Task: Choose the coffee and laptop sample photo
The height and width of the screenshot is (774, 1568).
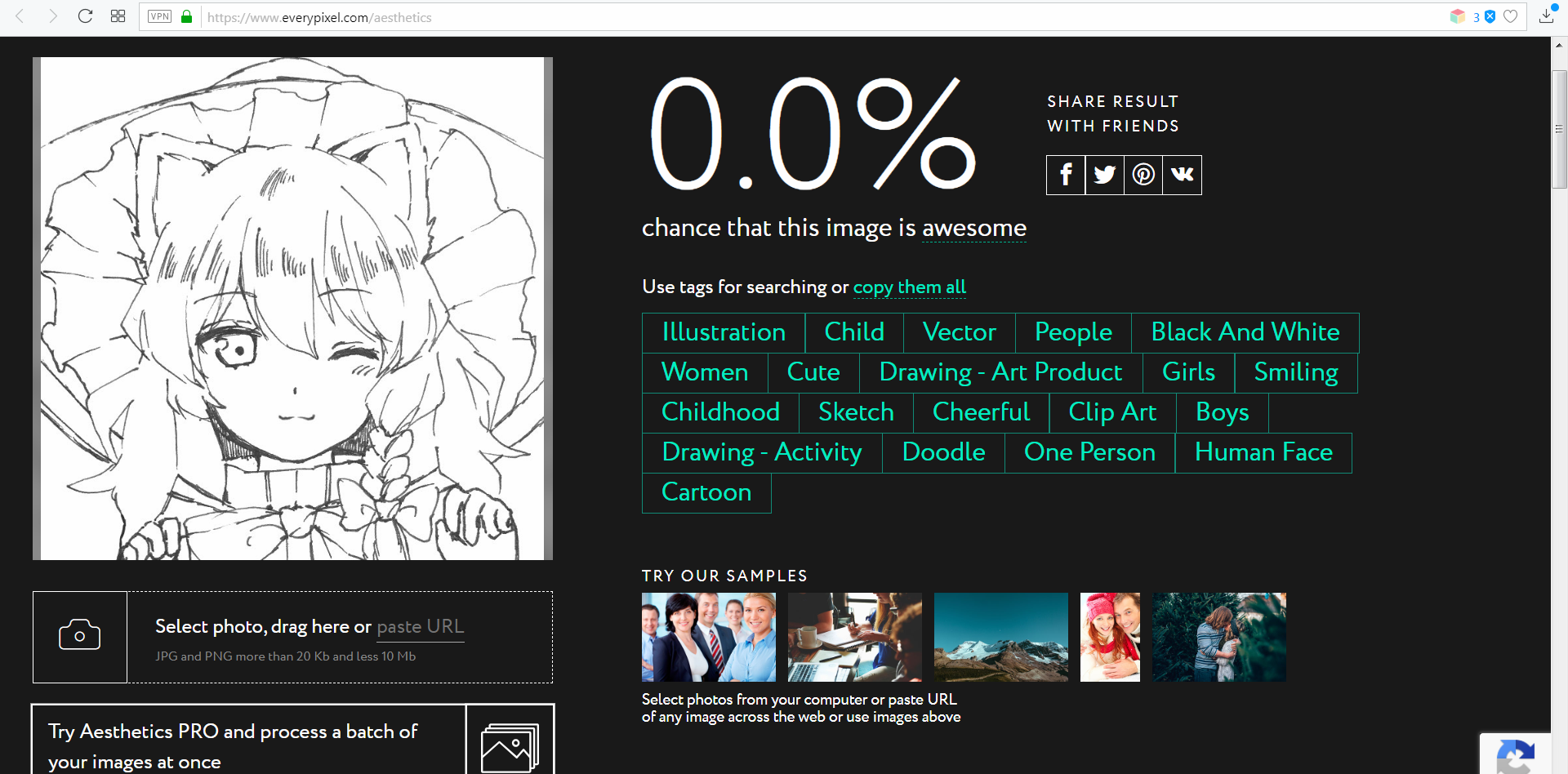Action: coord(855,637)
